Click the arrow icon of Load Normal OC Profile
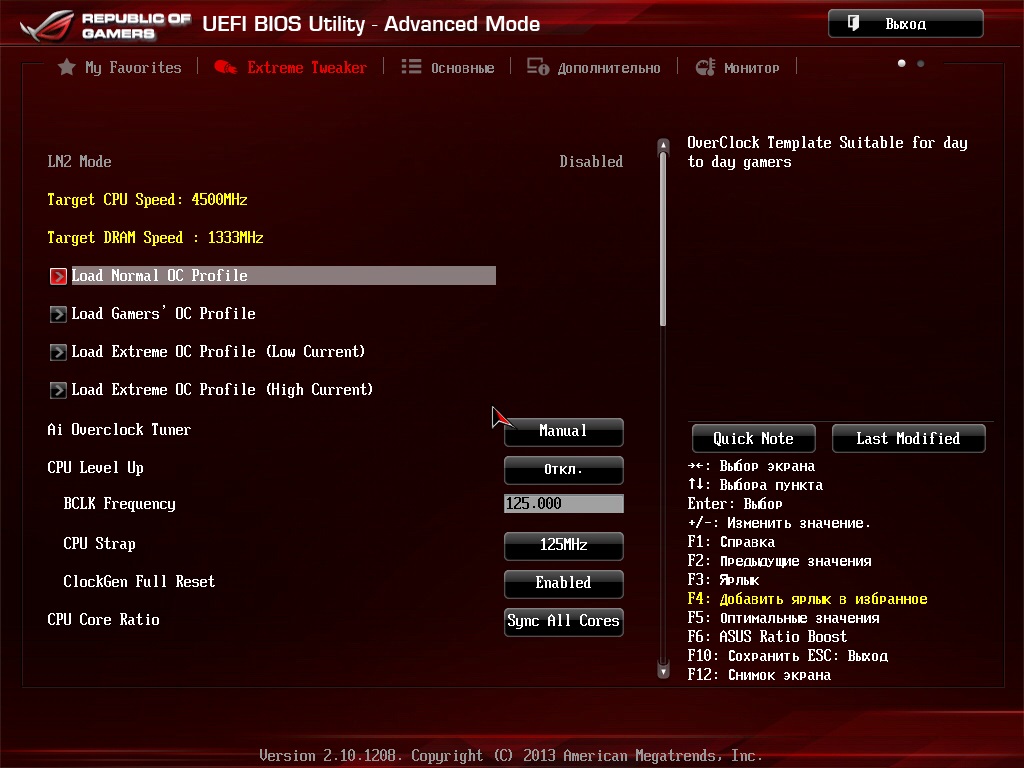 pos(58,276)
